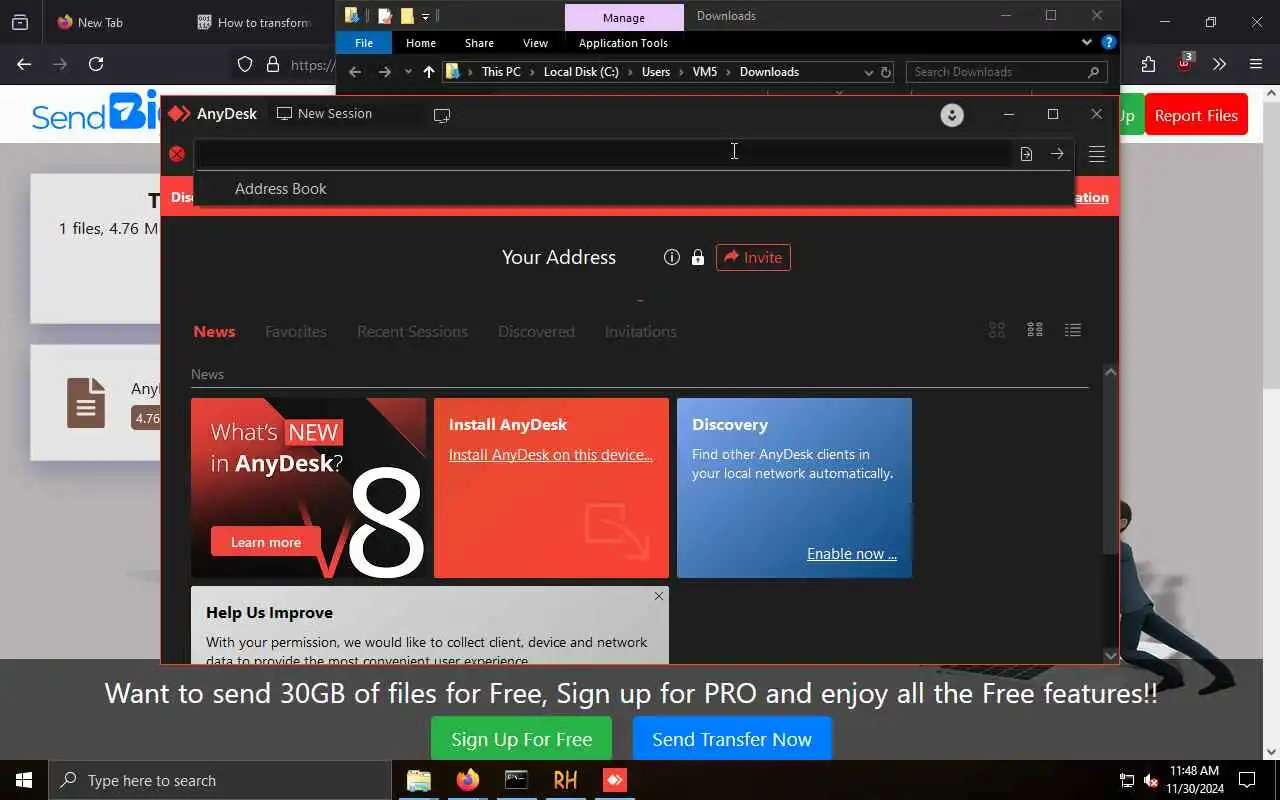Open address history dropdown in File Explorer
This screenshot has height=800, width=1280.
(868, 72)
